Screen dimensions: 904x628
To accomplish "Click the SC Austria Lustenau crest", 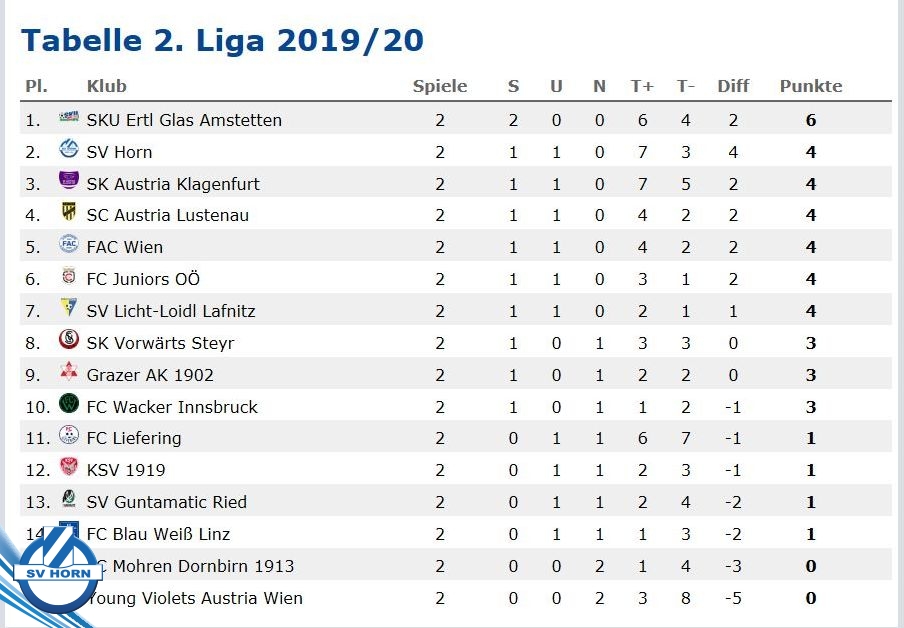I will [x=69, y=212].
